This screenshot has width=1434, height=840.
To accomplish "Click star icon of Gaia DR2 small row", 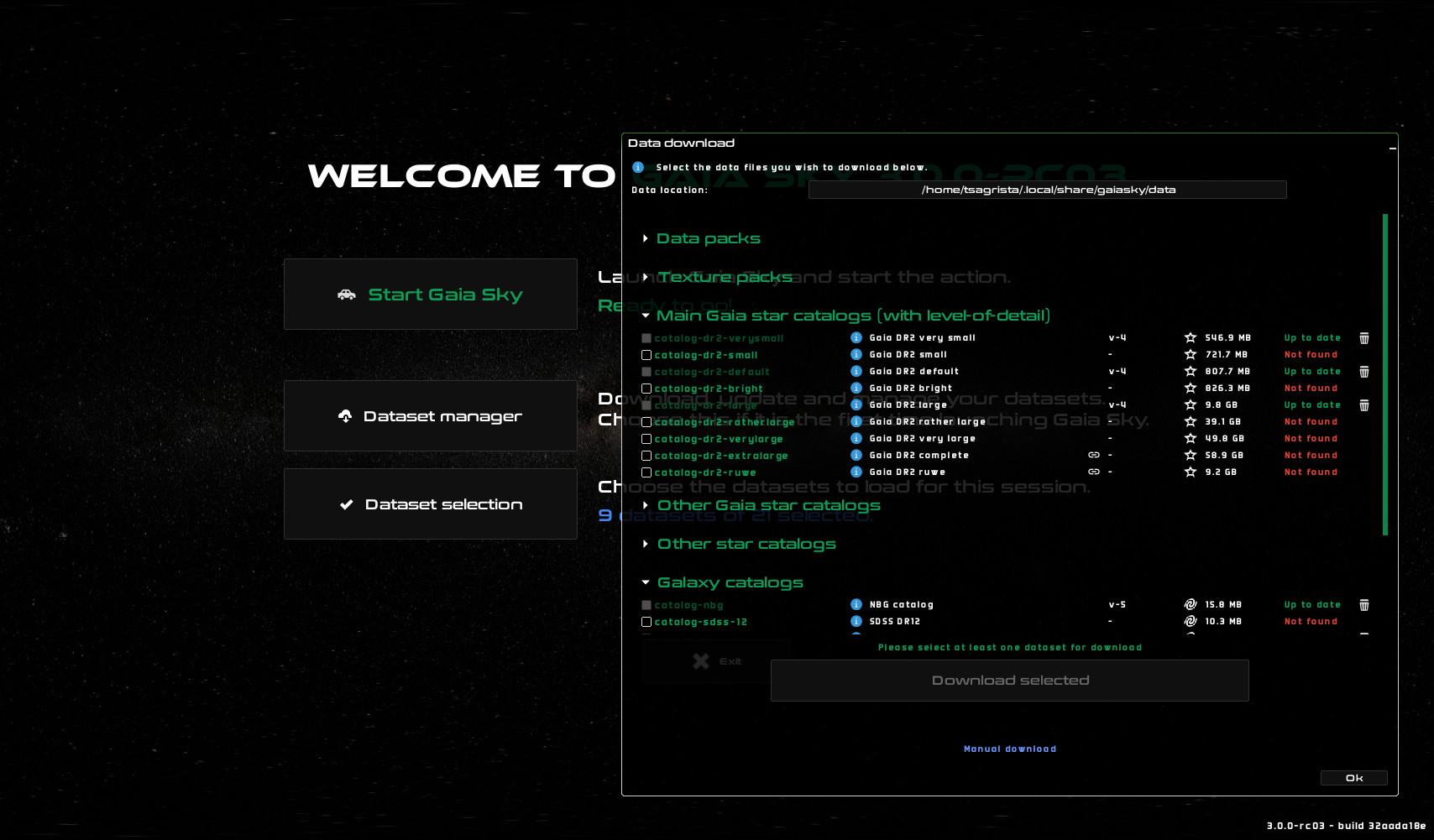I will click(1191, 355).
